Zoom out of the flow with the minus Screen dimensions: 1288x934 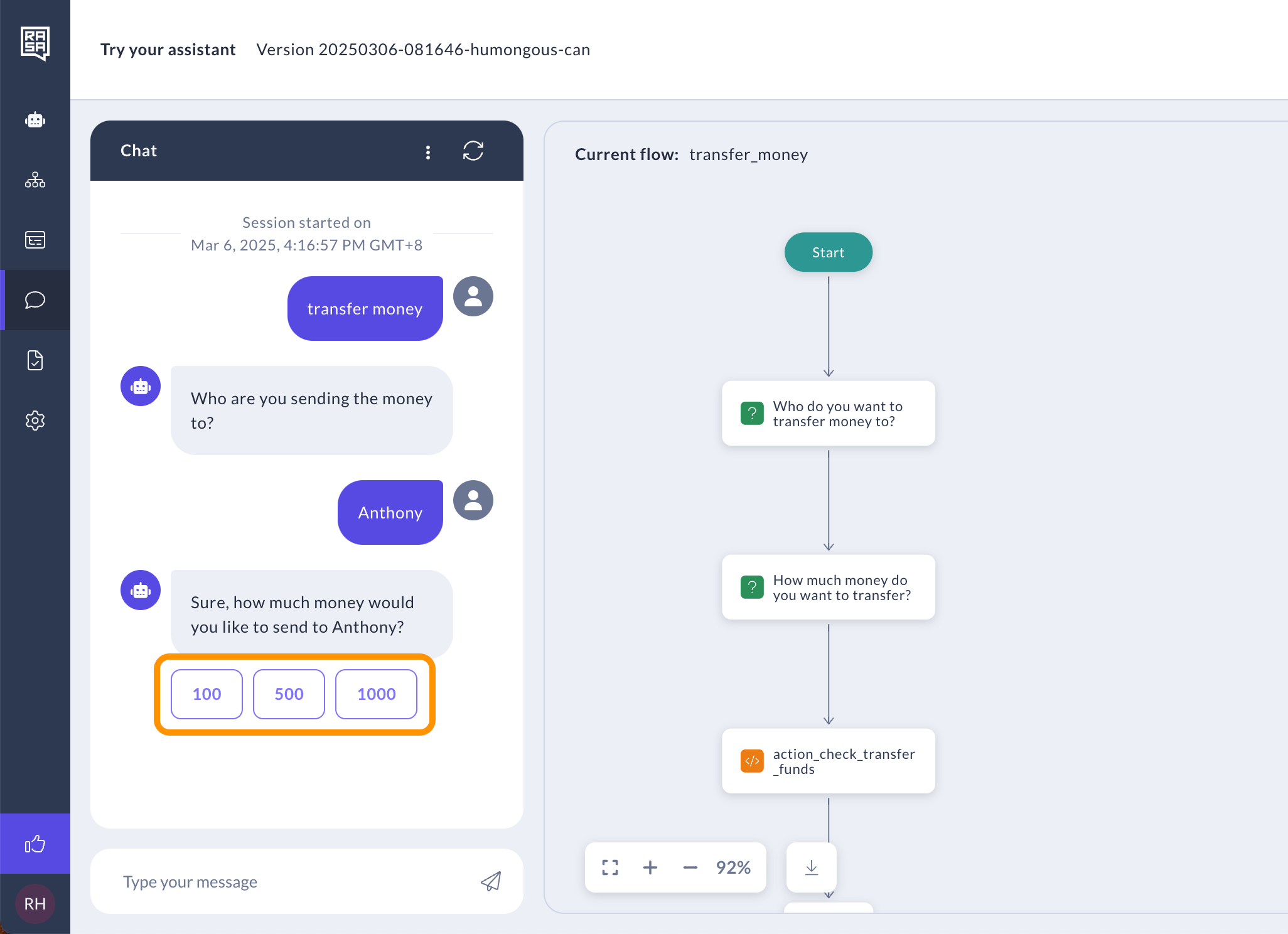click(690, 867)
